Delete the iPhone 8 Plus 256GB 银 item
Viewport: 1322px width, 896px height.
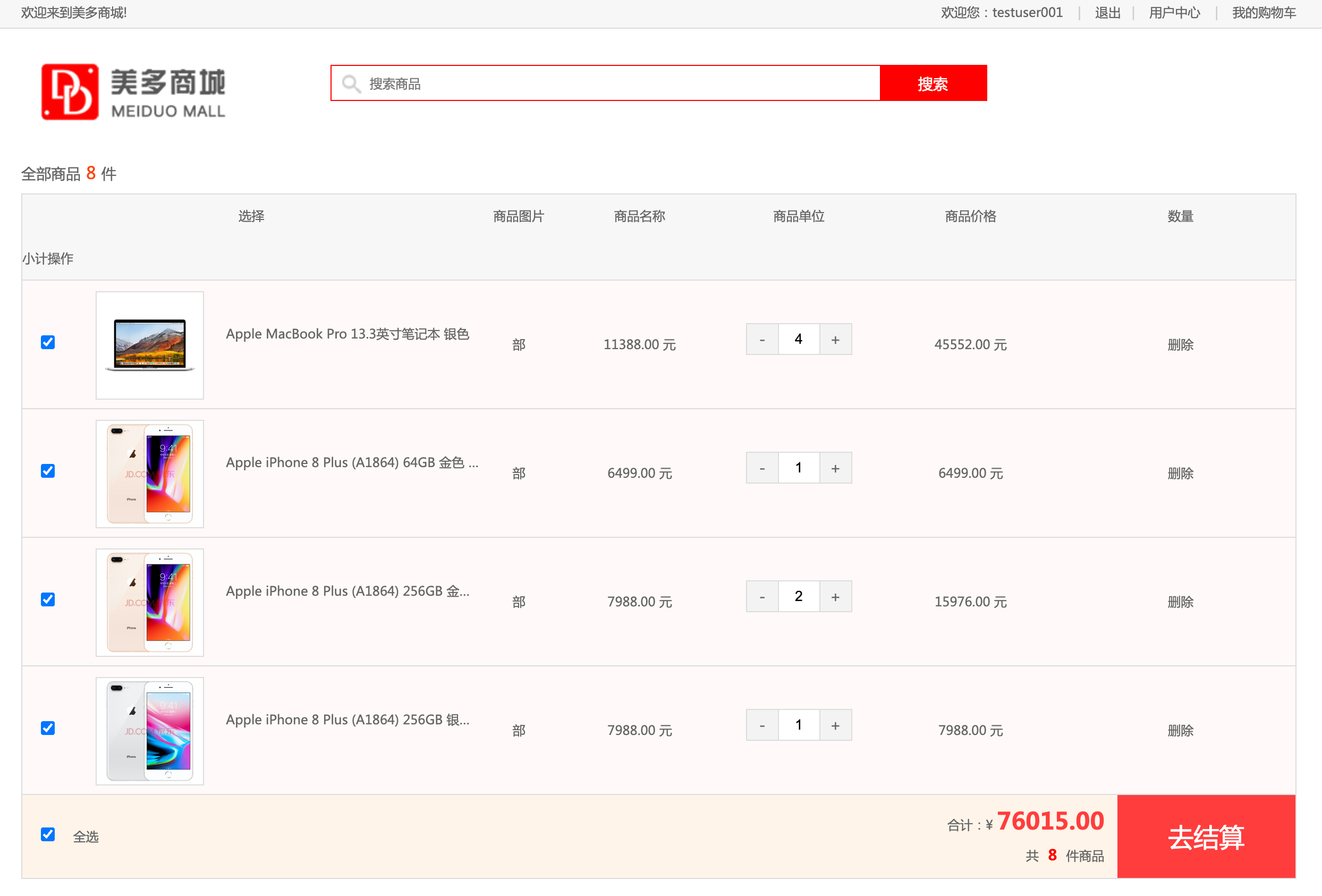tap(1180, 730)
